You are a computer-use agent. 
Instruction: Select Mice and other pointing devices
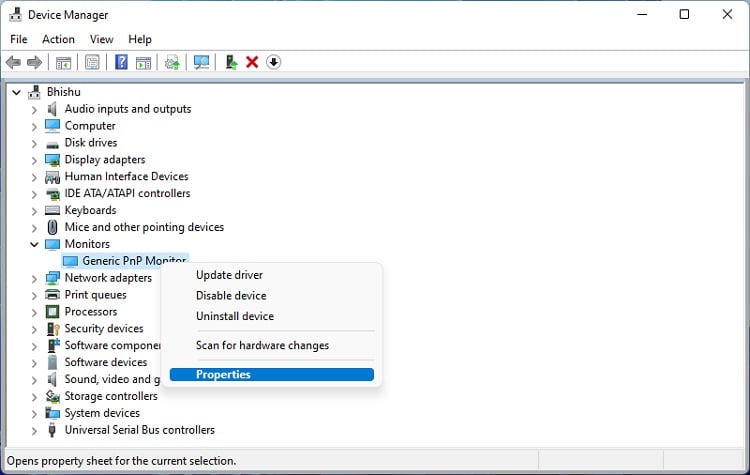coord(144,227)
